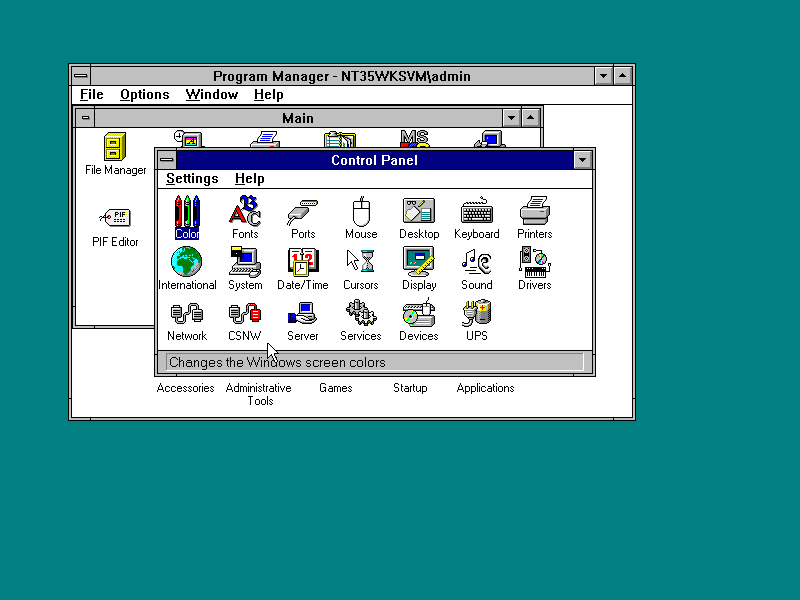800x600 pixels.
Task: Maximize the Main group window
Action: [531, 118]
